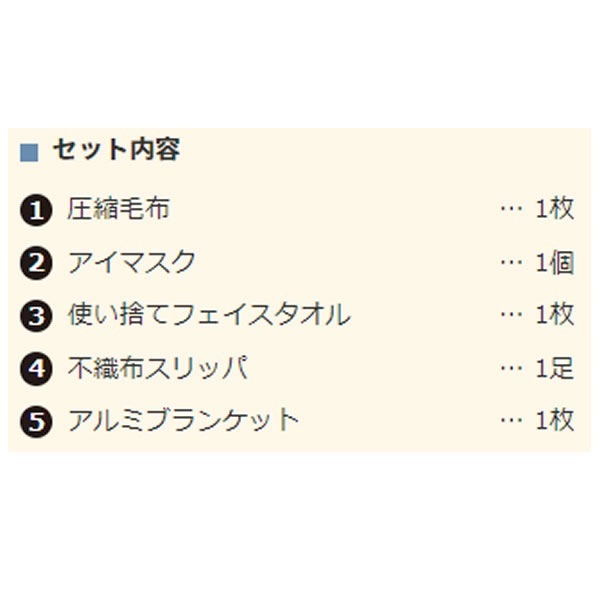Click the blue square beside セット内容
Viewport: 600px width, 600px height.
[x=29, y=153]
